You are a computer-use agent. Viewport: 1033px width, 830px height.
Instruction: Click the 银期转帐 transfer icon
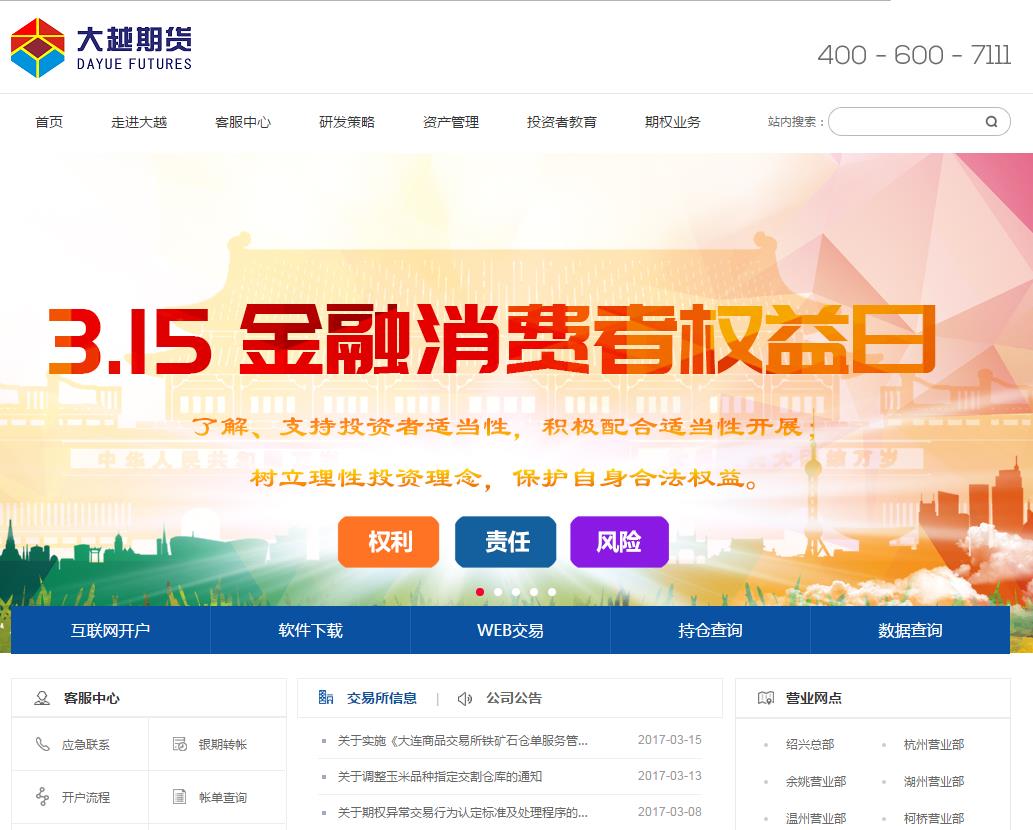(179, 744)
